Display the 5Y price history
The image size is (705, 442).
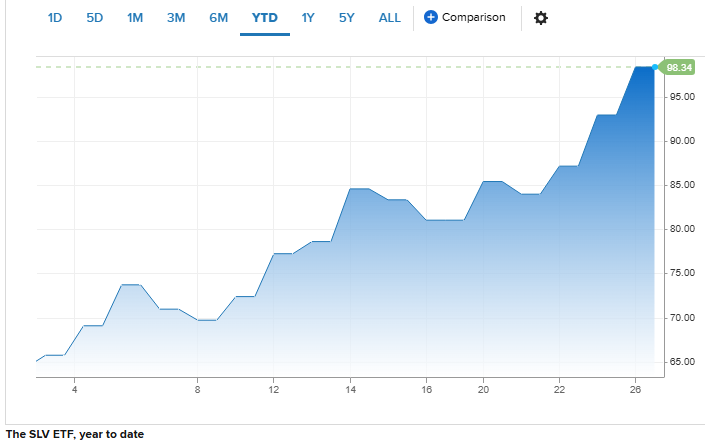pyautogui.click(x=346, y=18)
